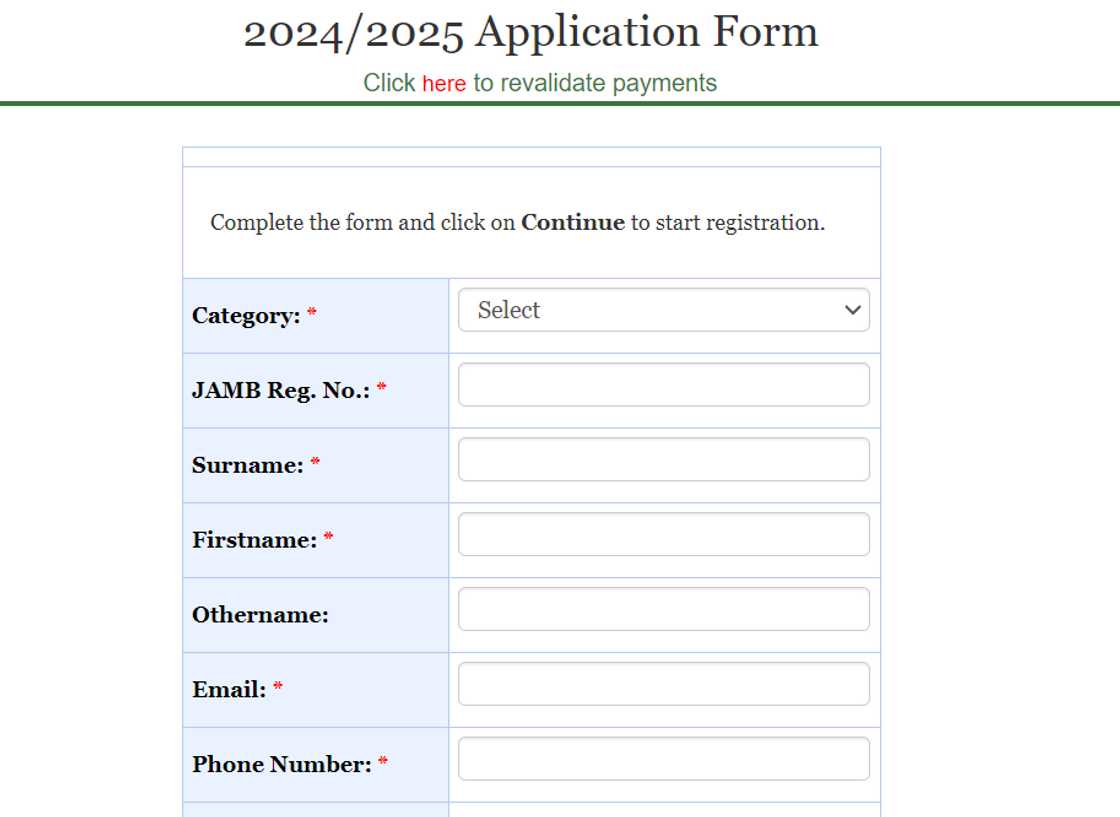
Task: Focus the Email input field
Action: [x=663, y=684]
